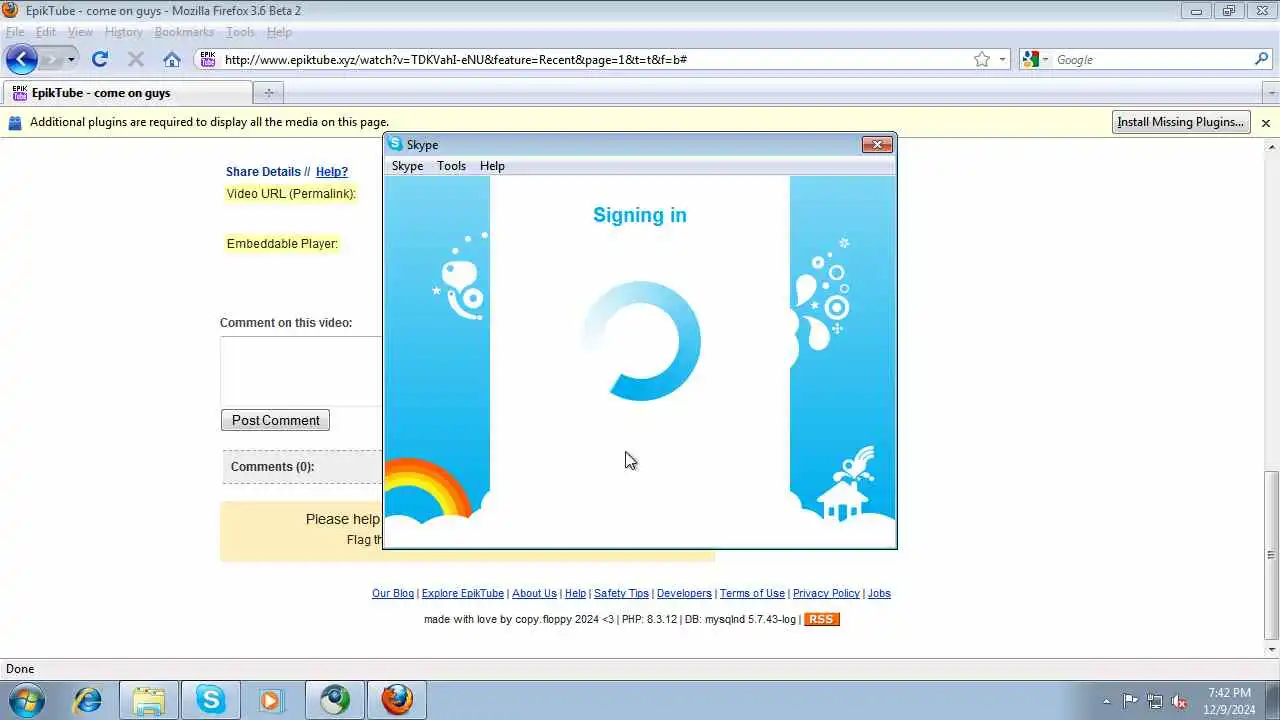This screenshot has height=720, width=1280.
Task: Open Help menu in Skype window
Action: pos(492,166)
